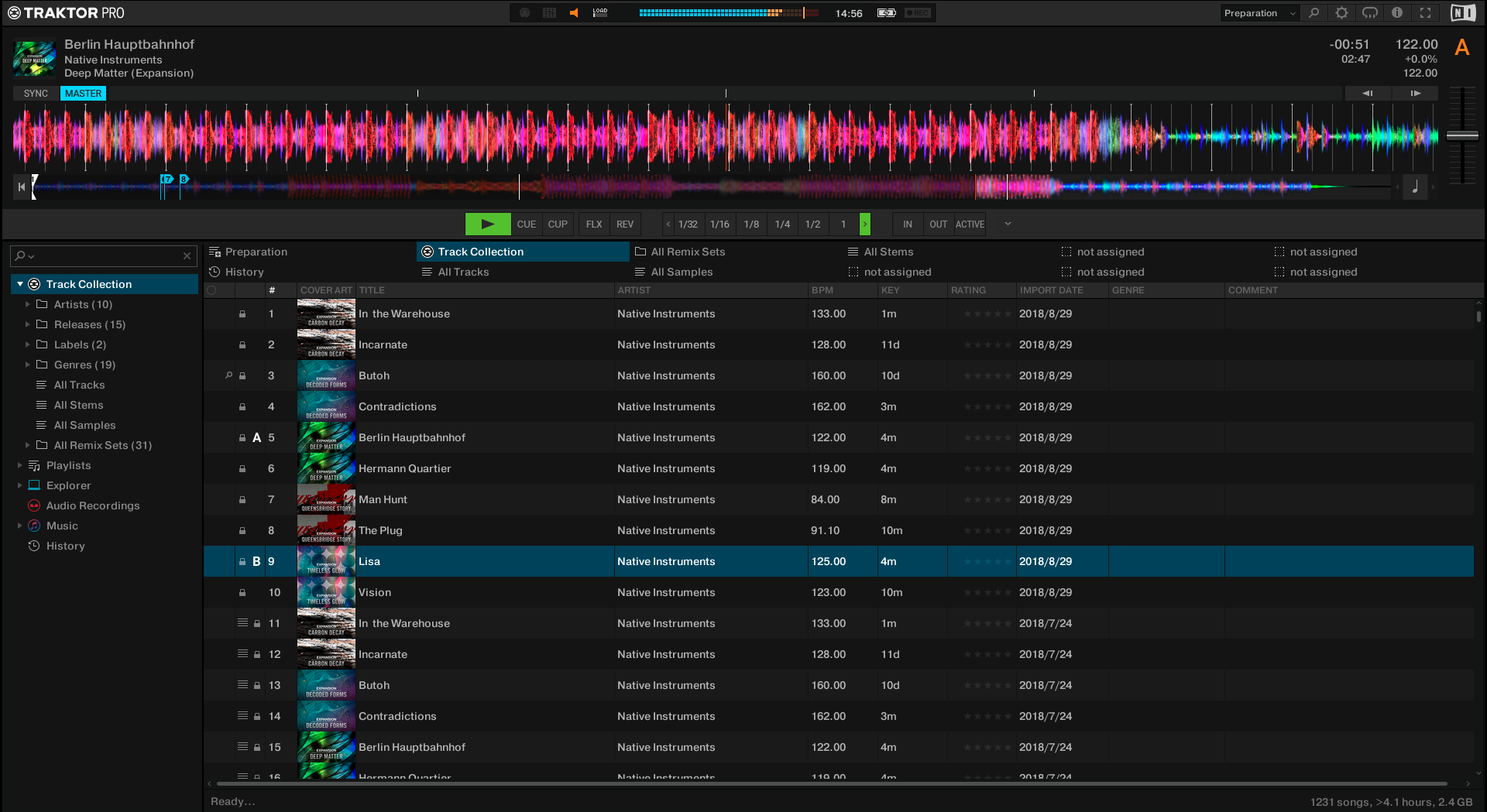The width and height of the screenshot is (1487, 812).
Task: Clear the browser search field
Action: [187, 255]
